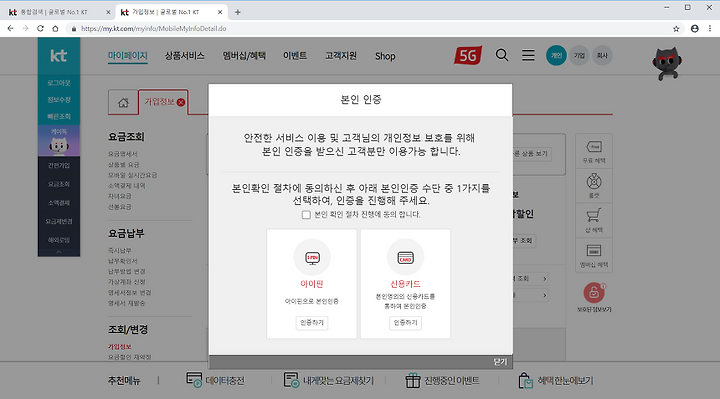Screen dimensions: 720x399
Task: Click the black cat mascot icon
Action: coord(667,63)
